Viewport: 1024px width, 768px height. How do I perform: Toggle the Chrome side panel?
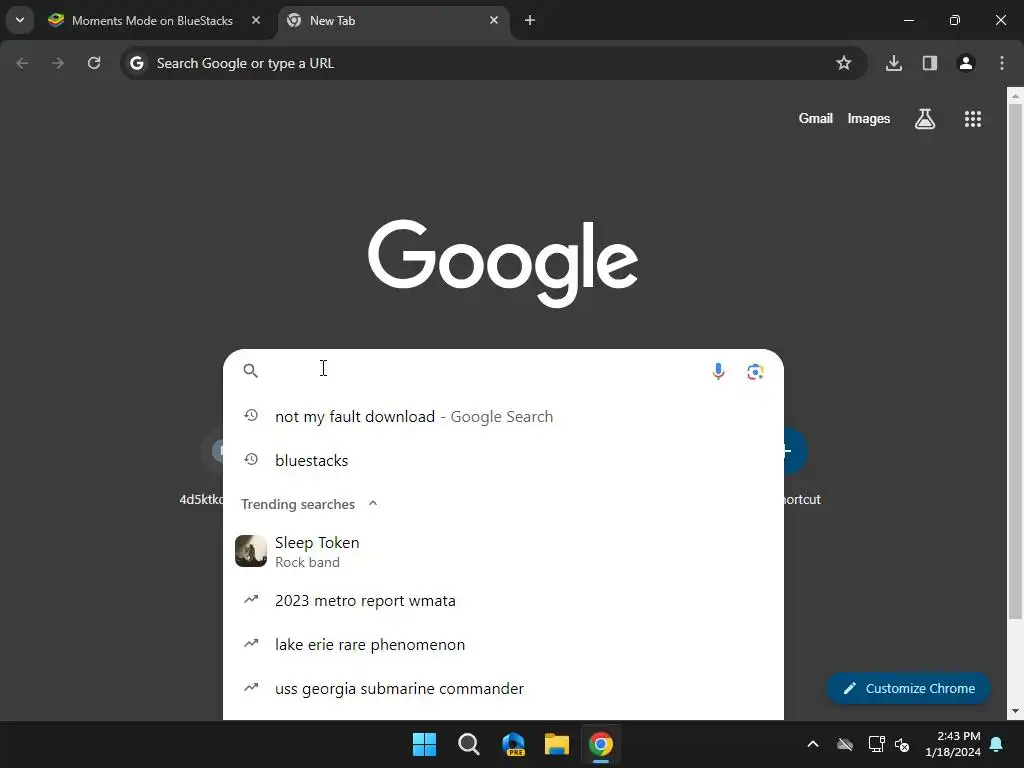pyautogui.click(x=930, y=63)
